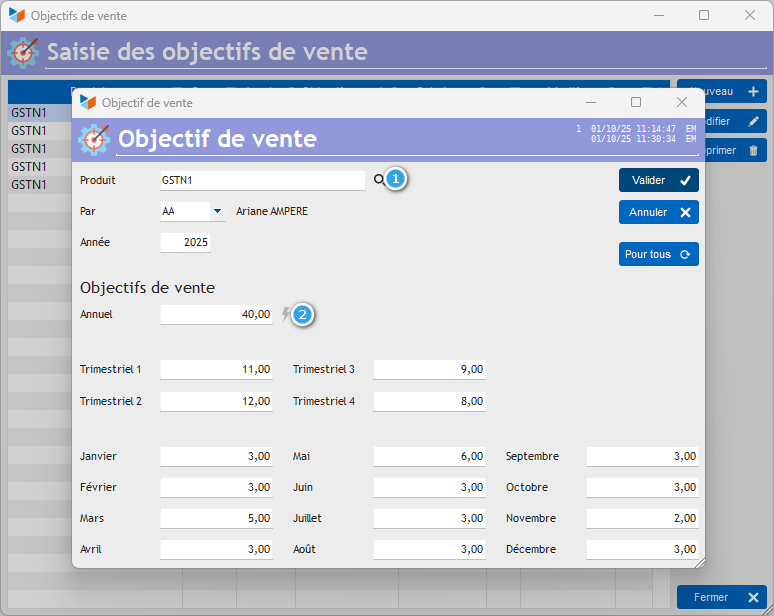Select the Produit input field

[263, 181]
